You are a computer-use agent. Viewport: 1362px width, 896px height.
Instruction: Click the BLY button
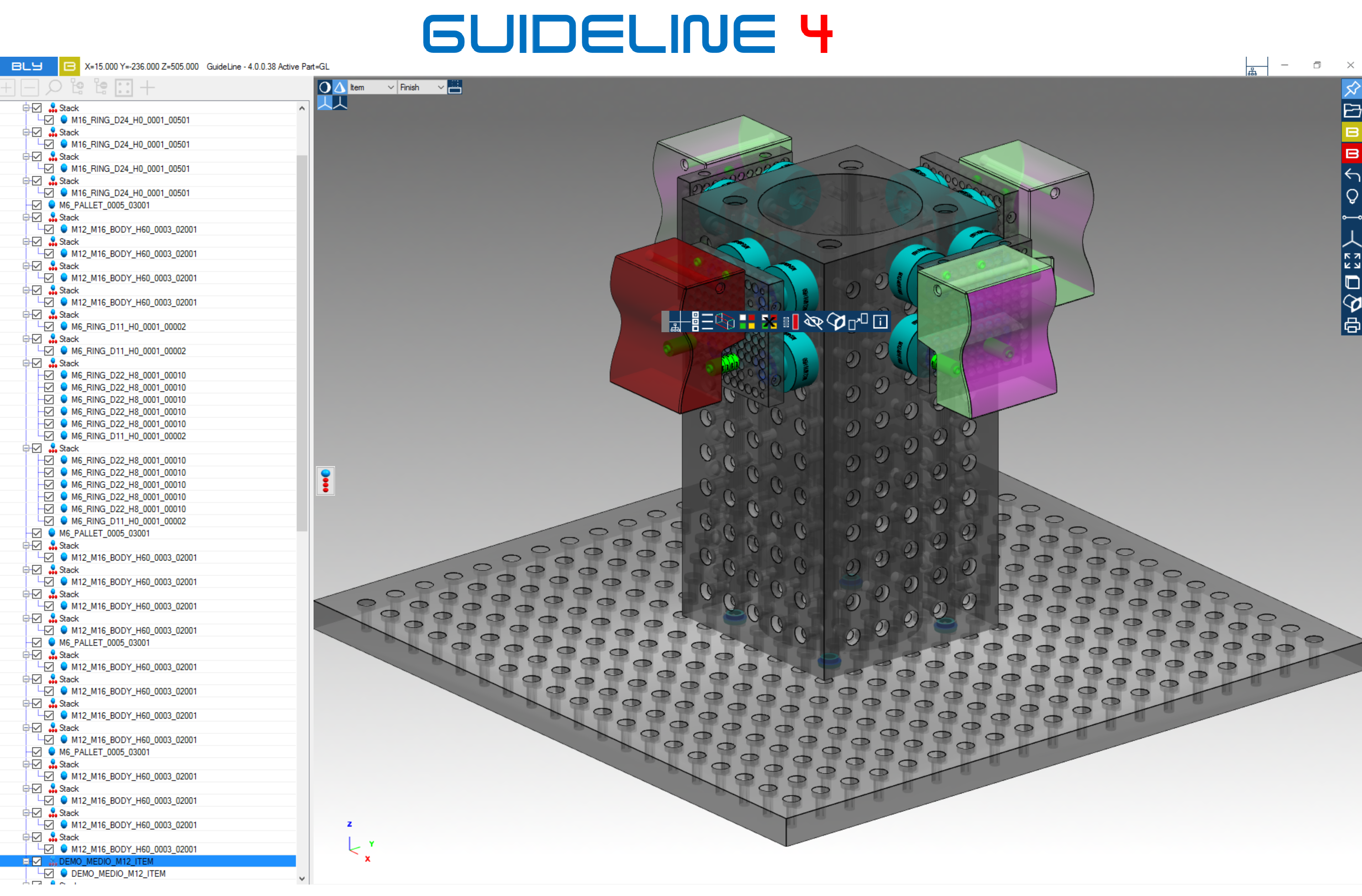(x=29, y=66)
